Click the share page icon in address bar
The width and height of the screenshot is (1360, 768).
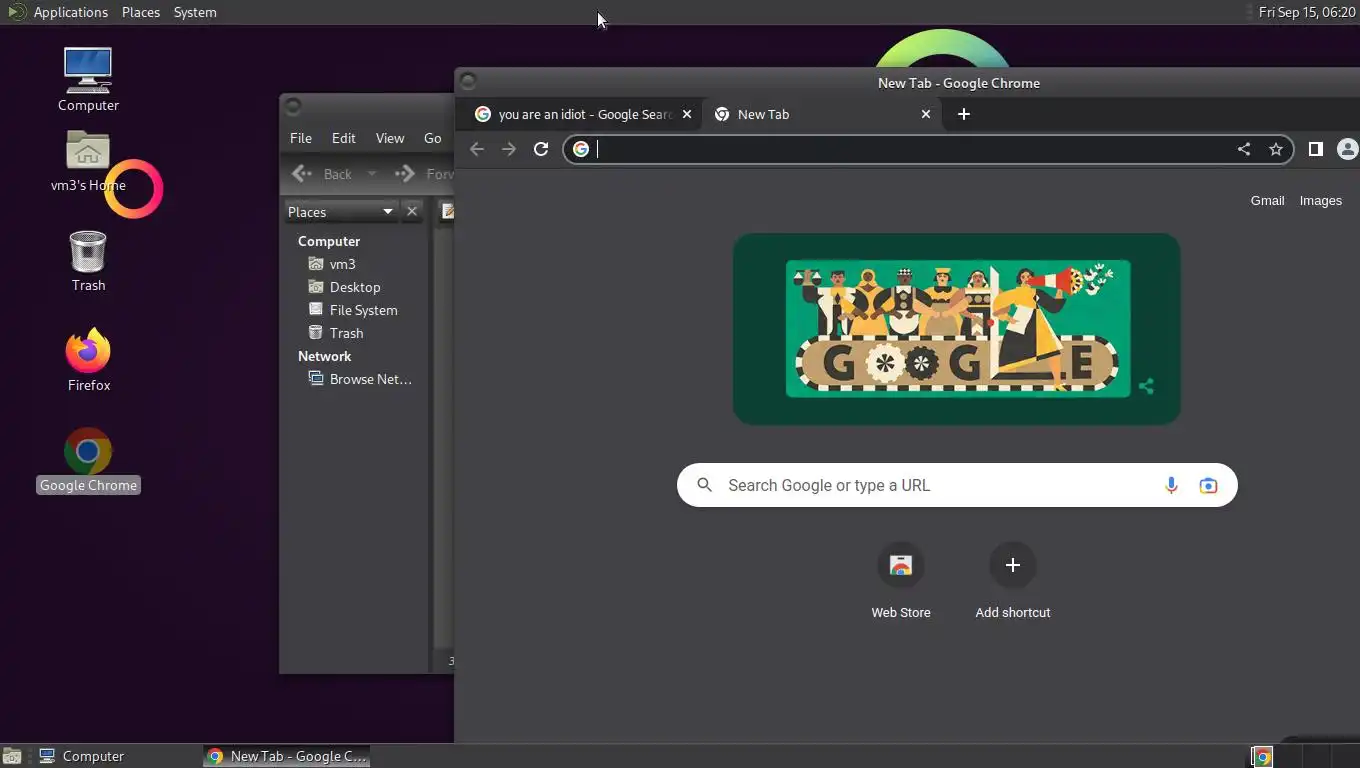[x=1244, y=149]
